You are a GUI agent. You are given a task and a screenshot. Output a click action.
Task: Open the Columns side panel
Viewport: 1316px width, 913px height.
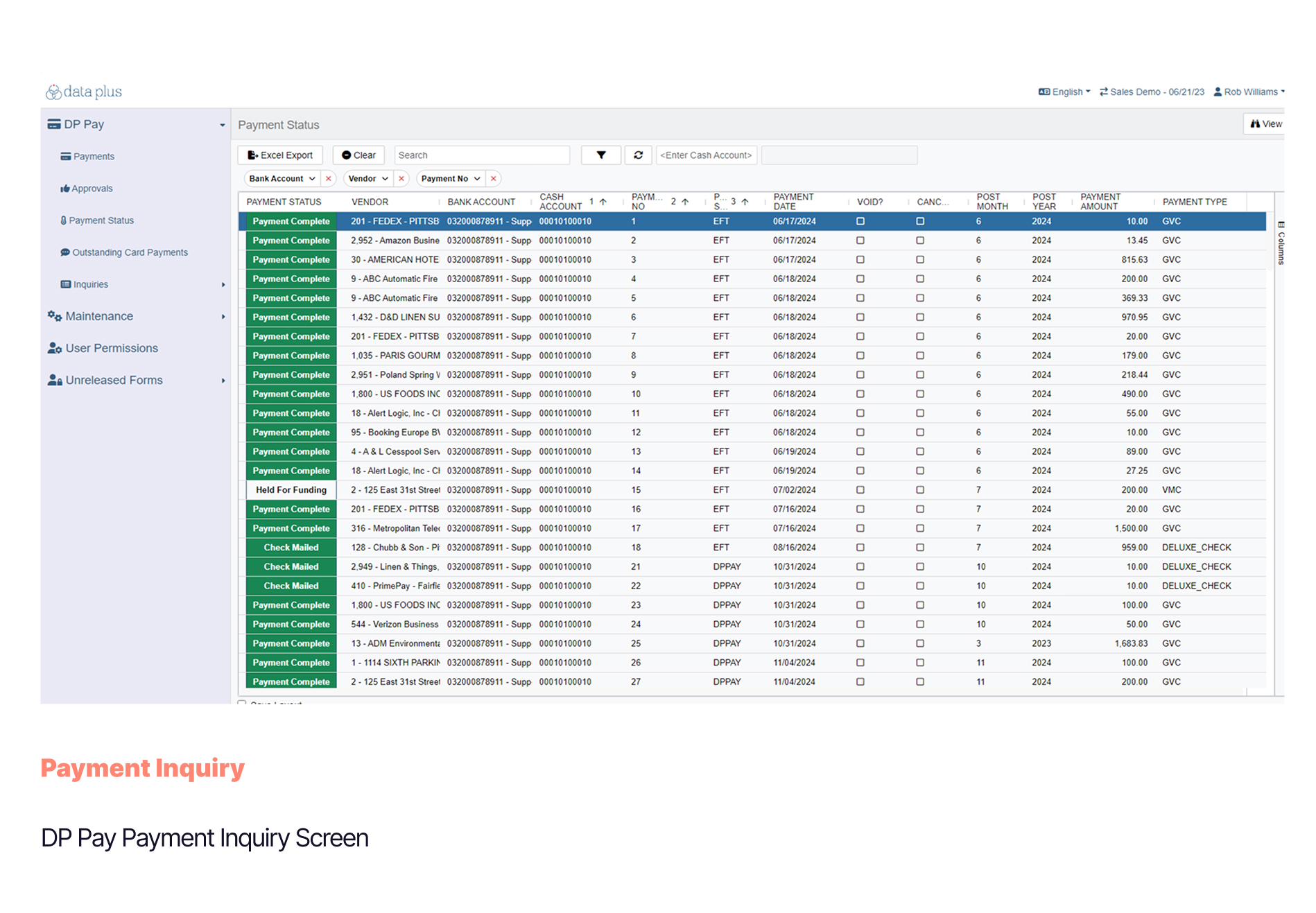[1281, 243]
